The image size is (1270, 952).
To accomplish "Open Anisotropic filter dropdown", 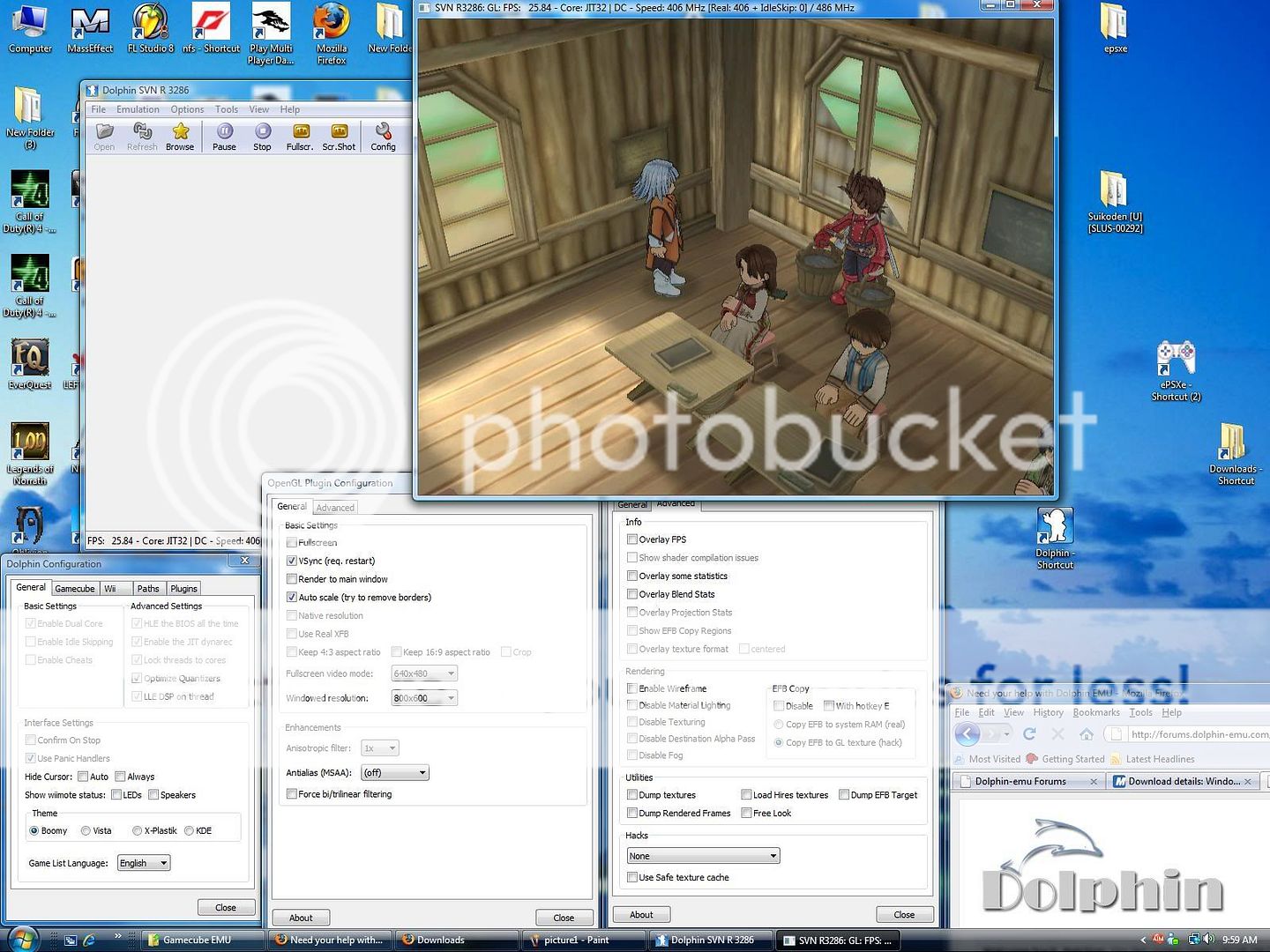I will coord(379,748).
